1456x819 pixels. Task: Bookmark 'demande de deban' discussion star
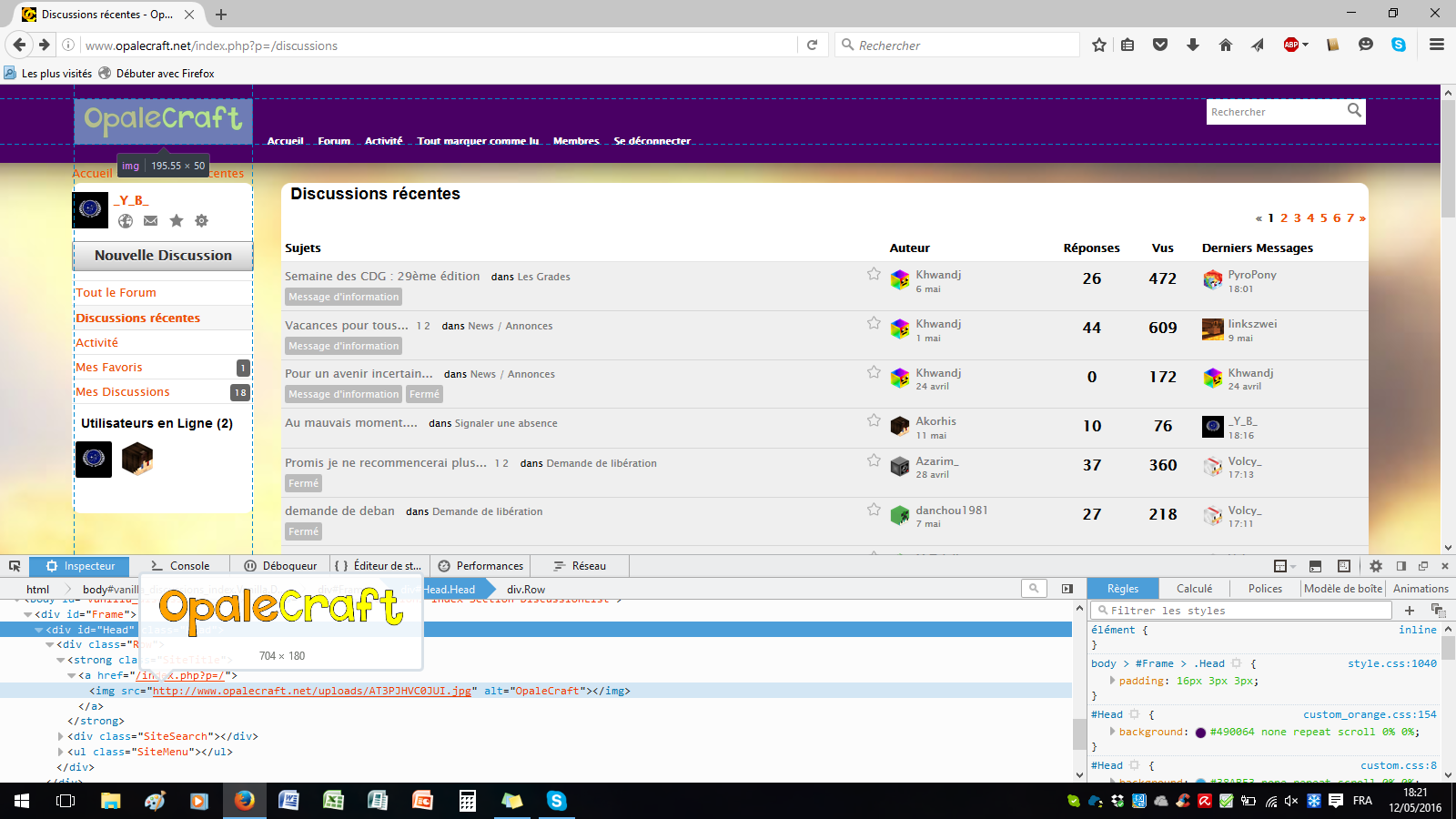(874, 510)
